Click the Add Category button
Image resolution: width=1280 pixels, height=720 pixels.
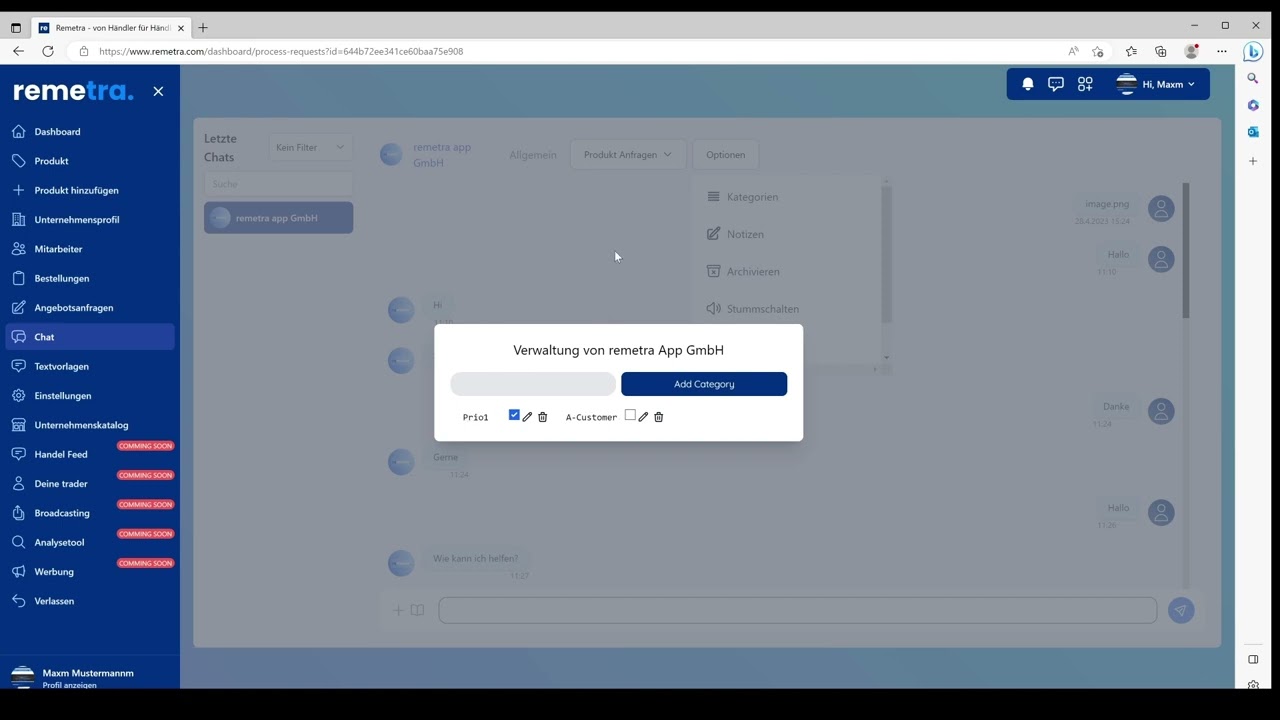pos(704,384)
